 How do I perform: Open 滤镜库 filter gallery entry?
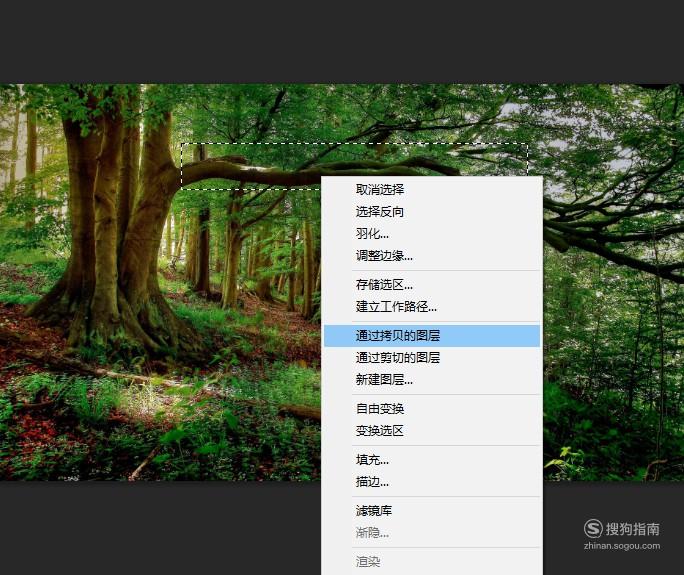pos(432,511)
